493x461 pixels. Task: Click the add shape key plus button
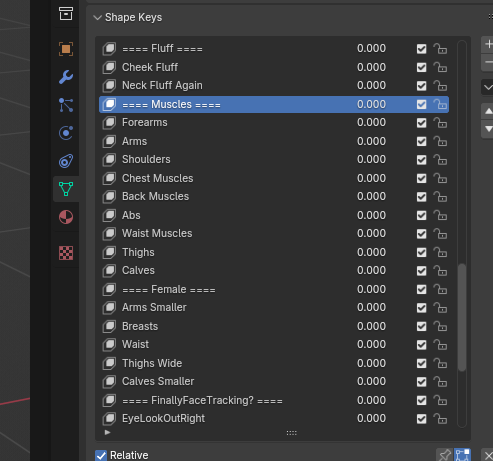pos(487,44)
